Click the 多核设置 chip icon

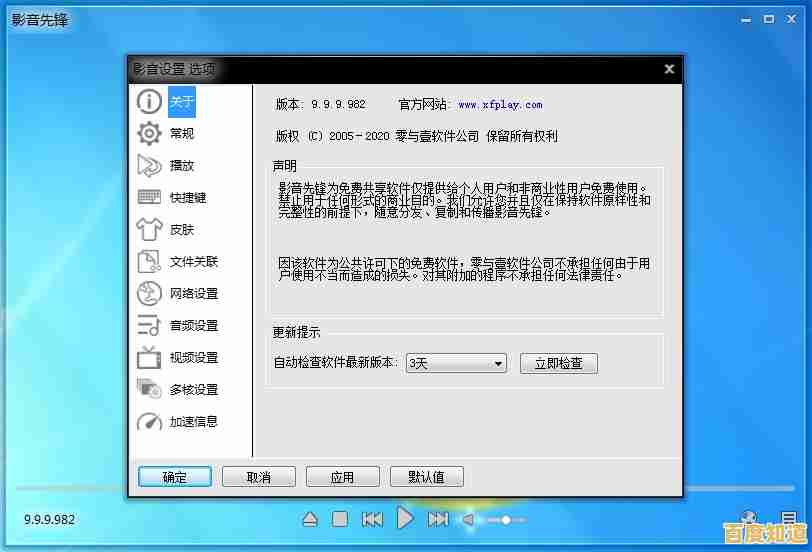click(149, 389)
